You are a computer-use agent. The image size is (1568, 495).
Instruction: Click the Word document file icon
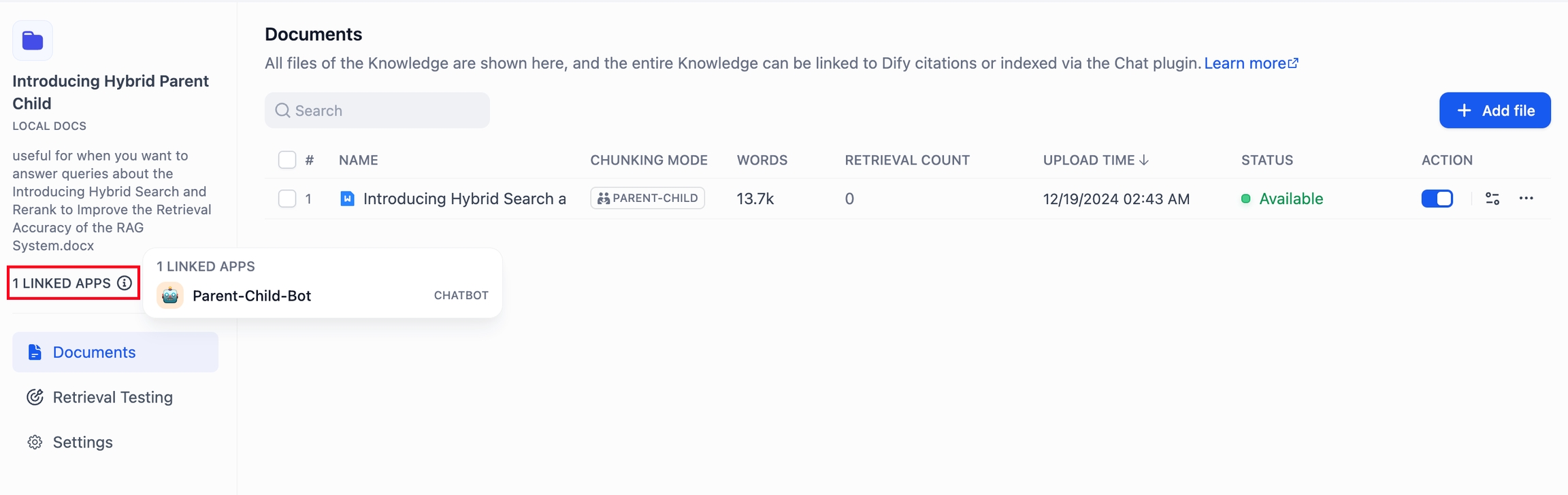[x=347, y=199]
